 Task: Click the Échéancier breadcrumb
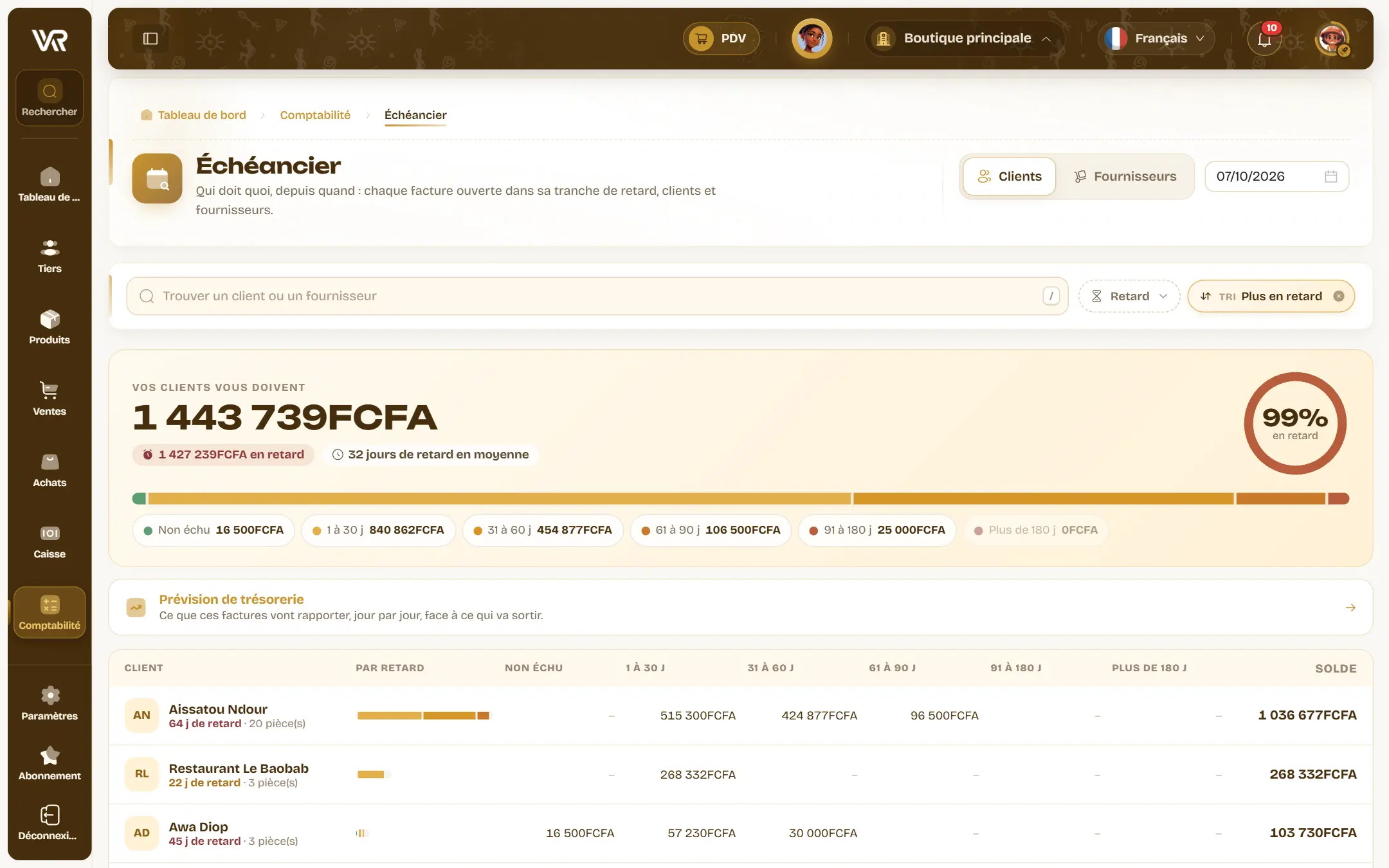click(x=415, y=115)
